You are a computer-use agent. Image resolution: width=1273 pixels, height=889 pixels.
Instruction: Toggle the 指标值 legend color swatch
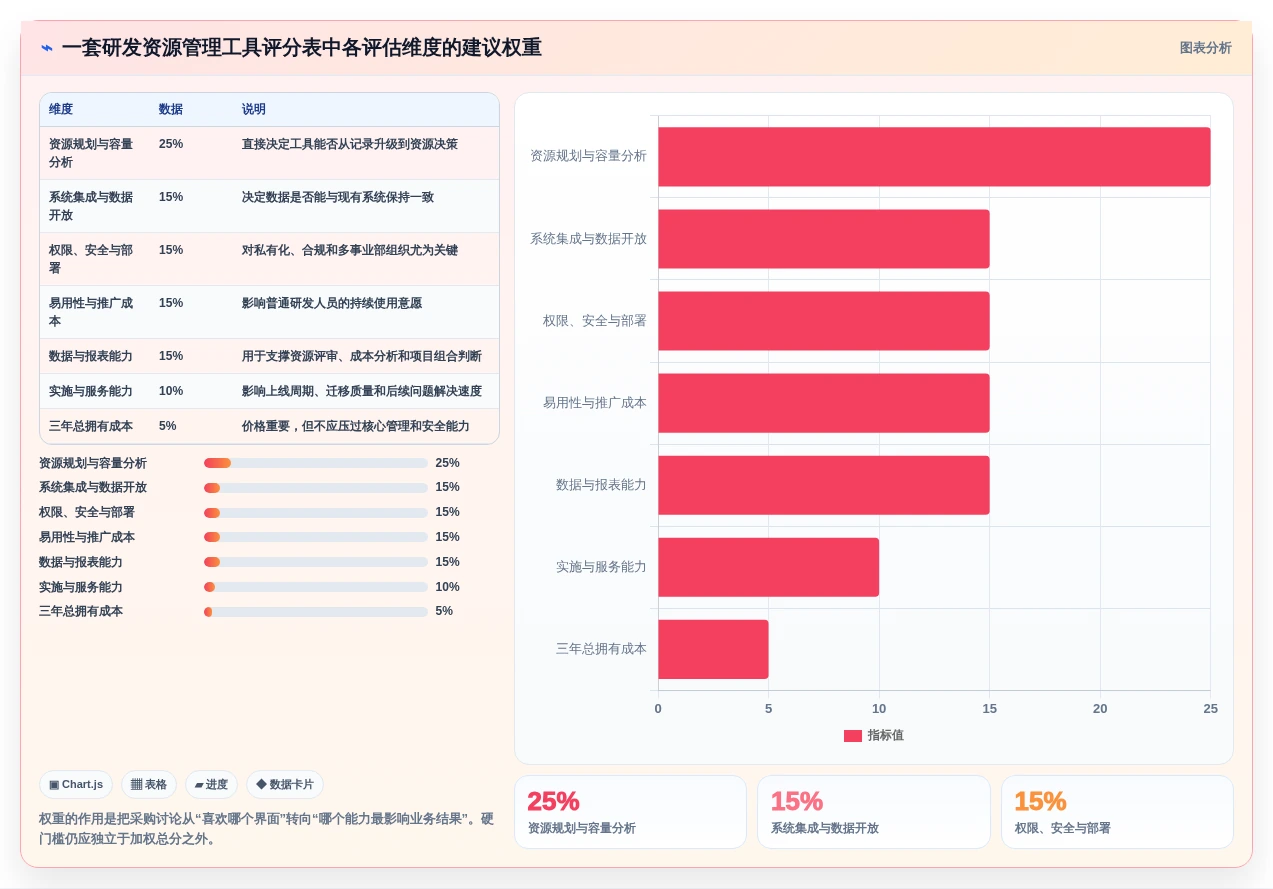tap(852, 736)
